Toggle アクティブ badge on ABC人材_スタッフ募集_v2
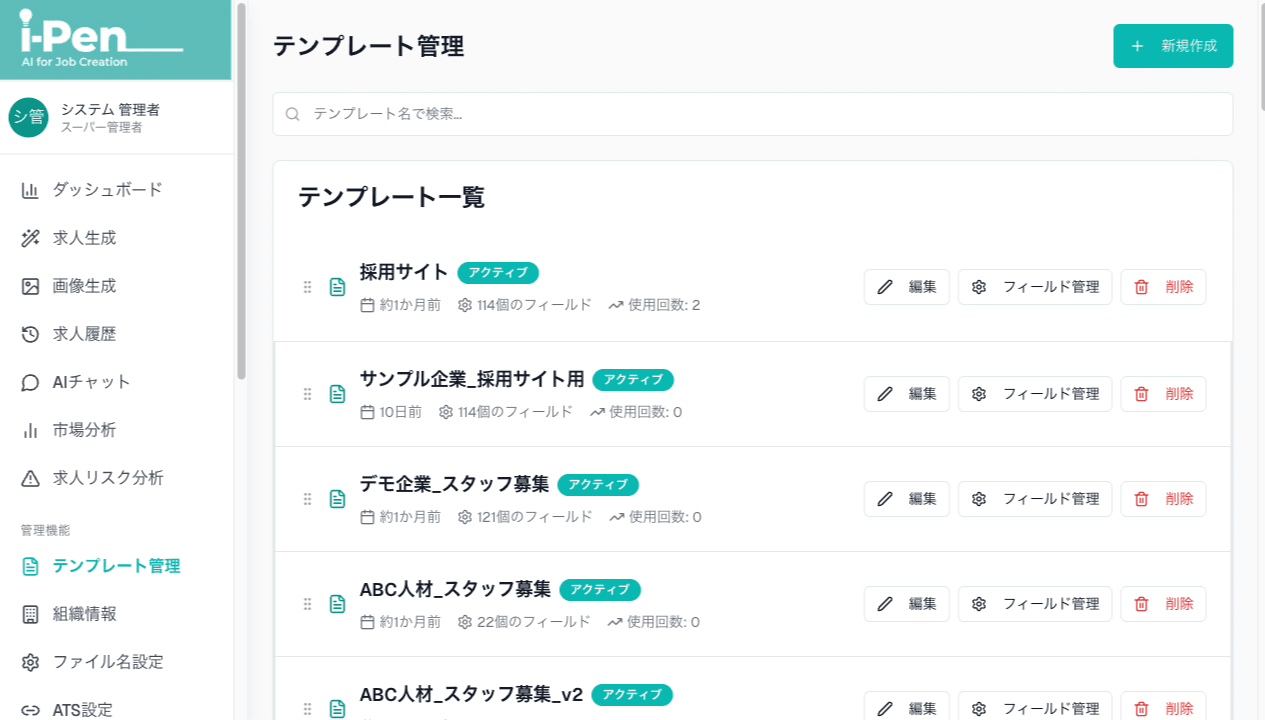Screen dimensions: 1265x720 (633, 694)
